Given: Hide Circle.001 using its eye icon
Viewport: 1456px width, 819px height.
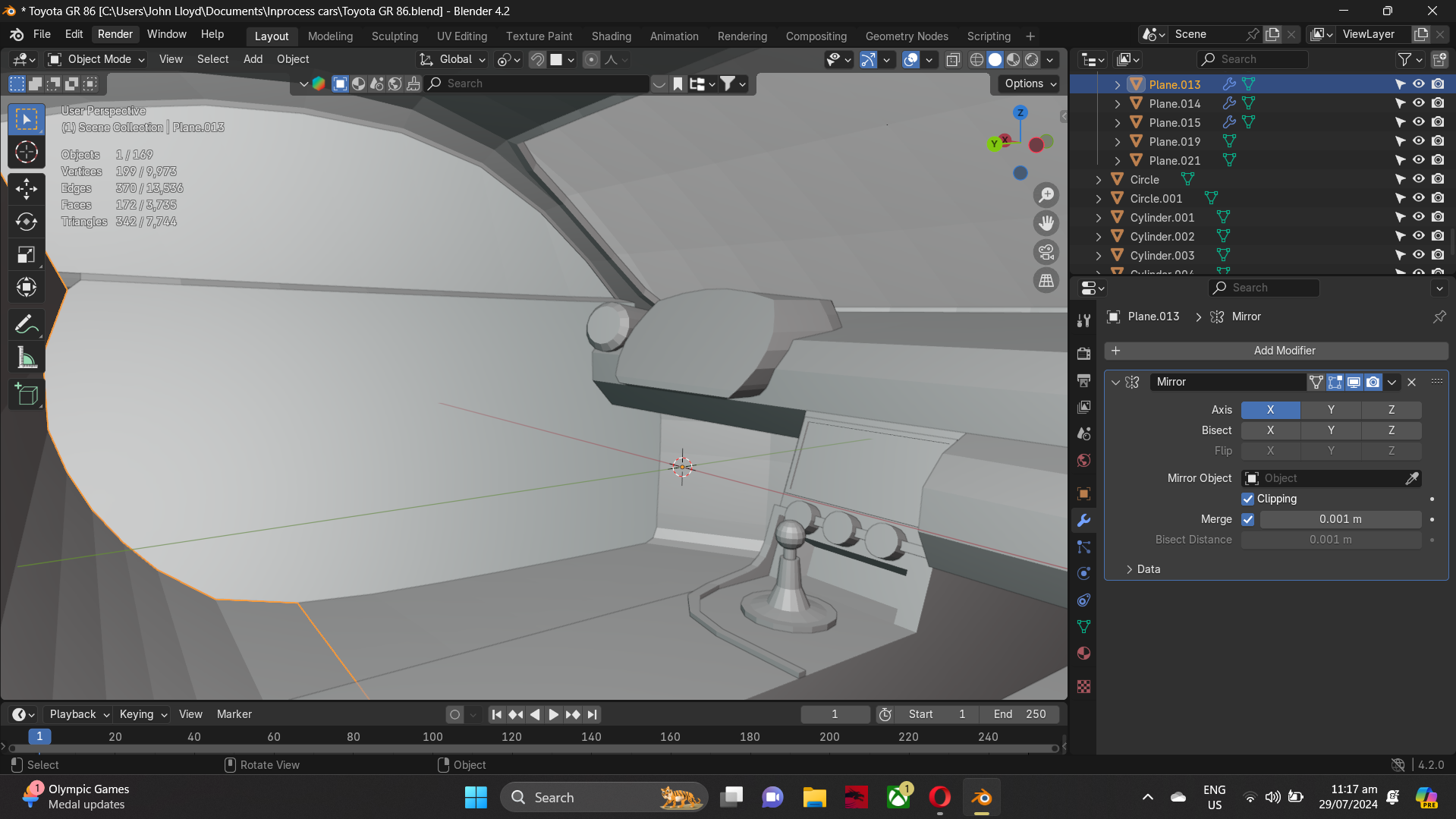Looking at the screenshot, I should click(x=1418, y=198).
